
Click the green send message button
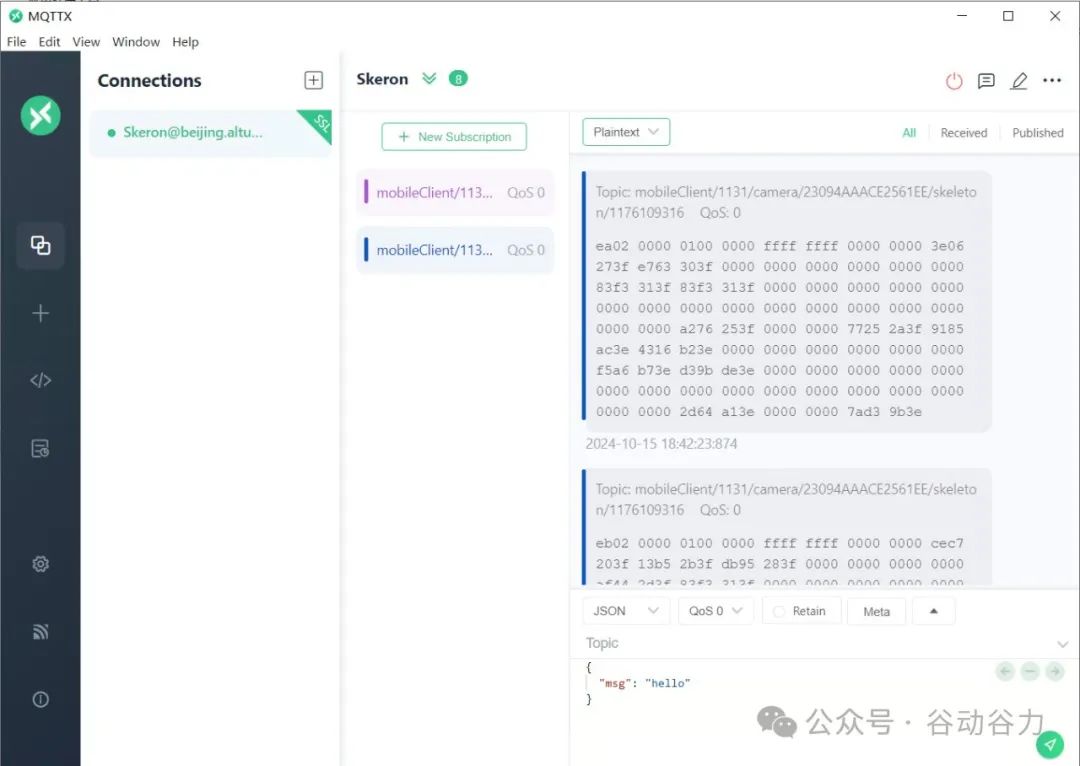[1049, 743]
